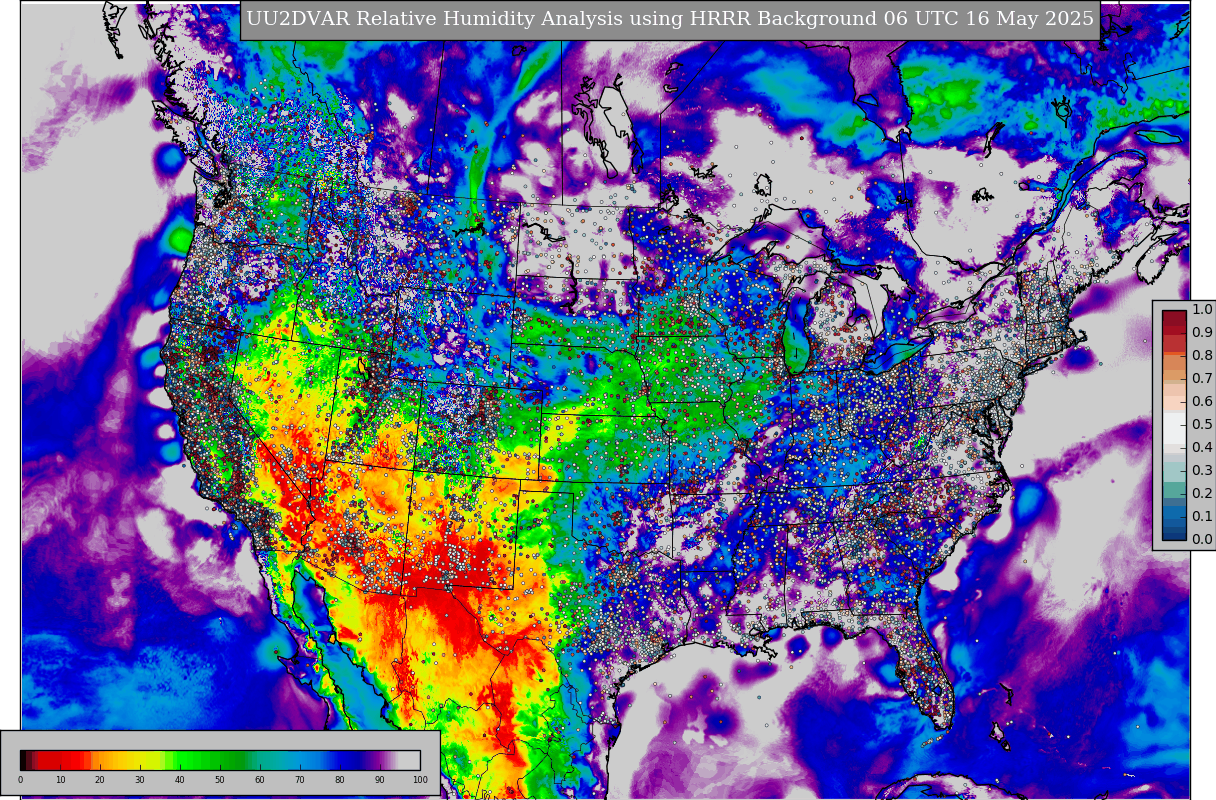Click the 0.3 label on right legend

(x=1202, y=470)
